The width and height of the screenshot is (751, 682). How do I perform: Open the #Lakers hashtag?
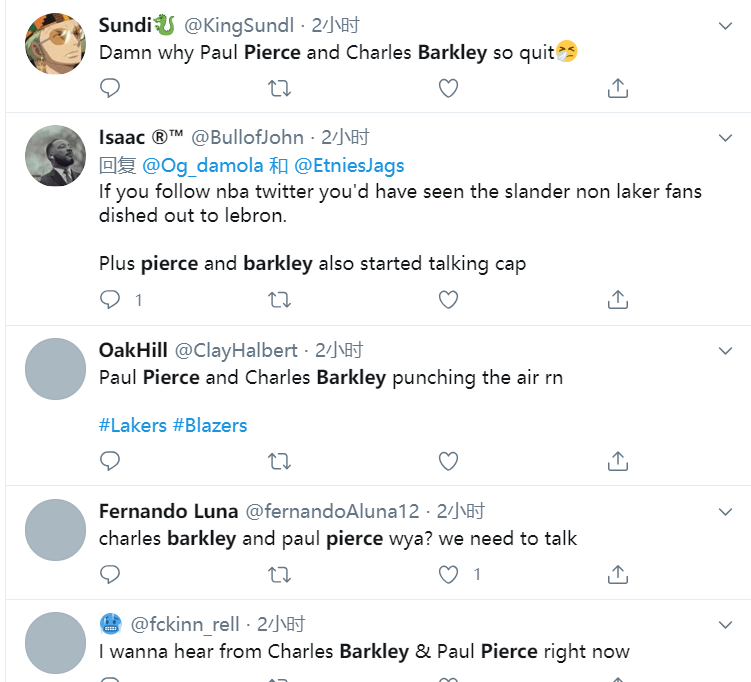tap(133, 425)
